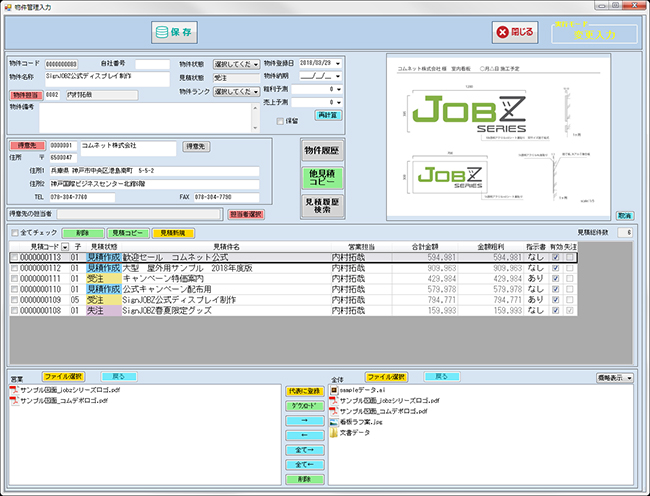Move file right with the → arrow button
Image resolution: width=650 pixels, height=496 pixels.
(x=305, y=421)
